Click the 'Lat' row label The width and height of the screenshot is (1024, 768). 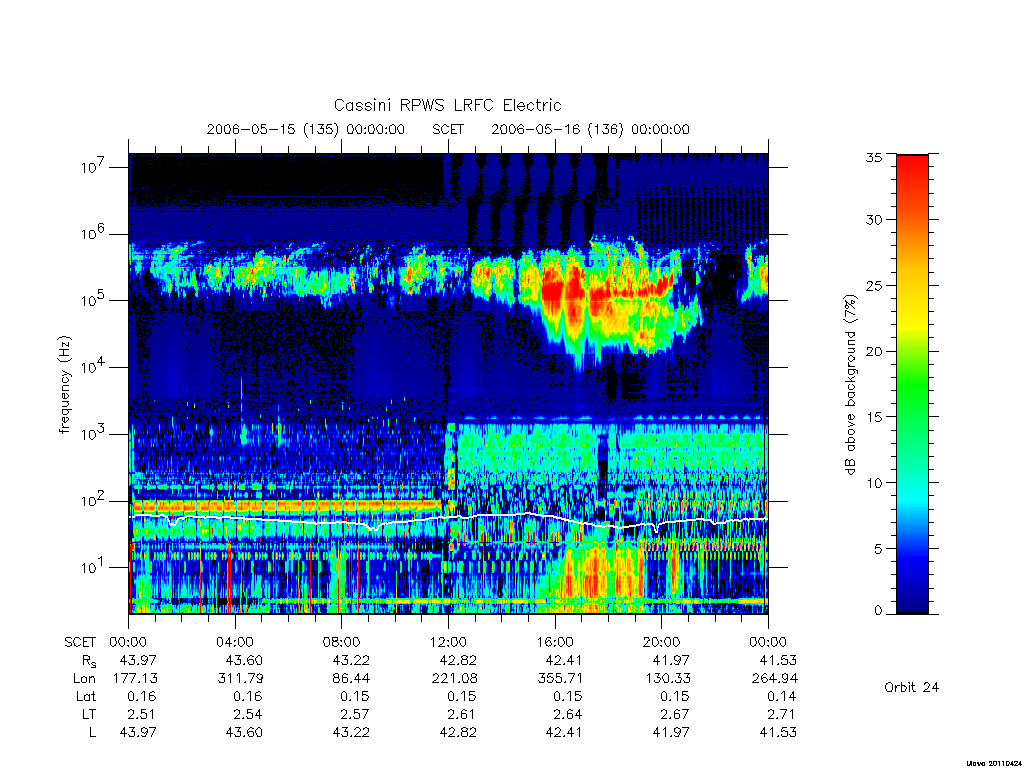tap(86, 696)
